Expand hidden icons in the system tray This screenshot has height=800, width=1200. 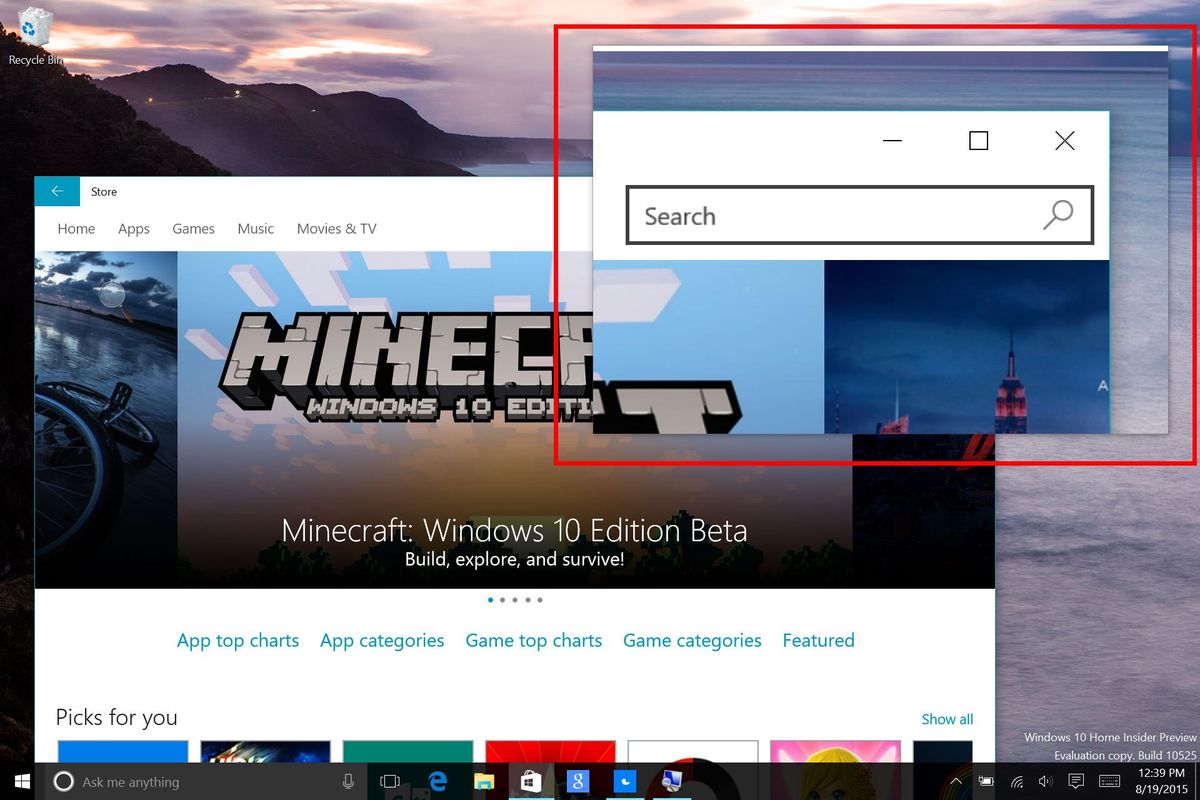(x=956, y=781)
